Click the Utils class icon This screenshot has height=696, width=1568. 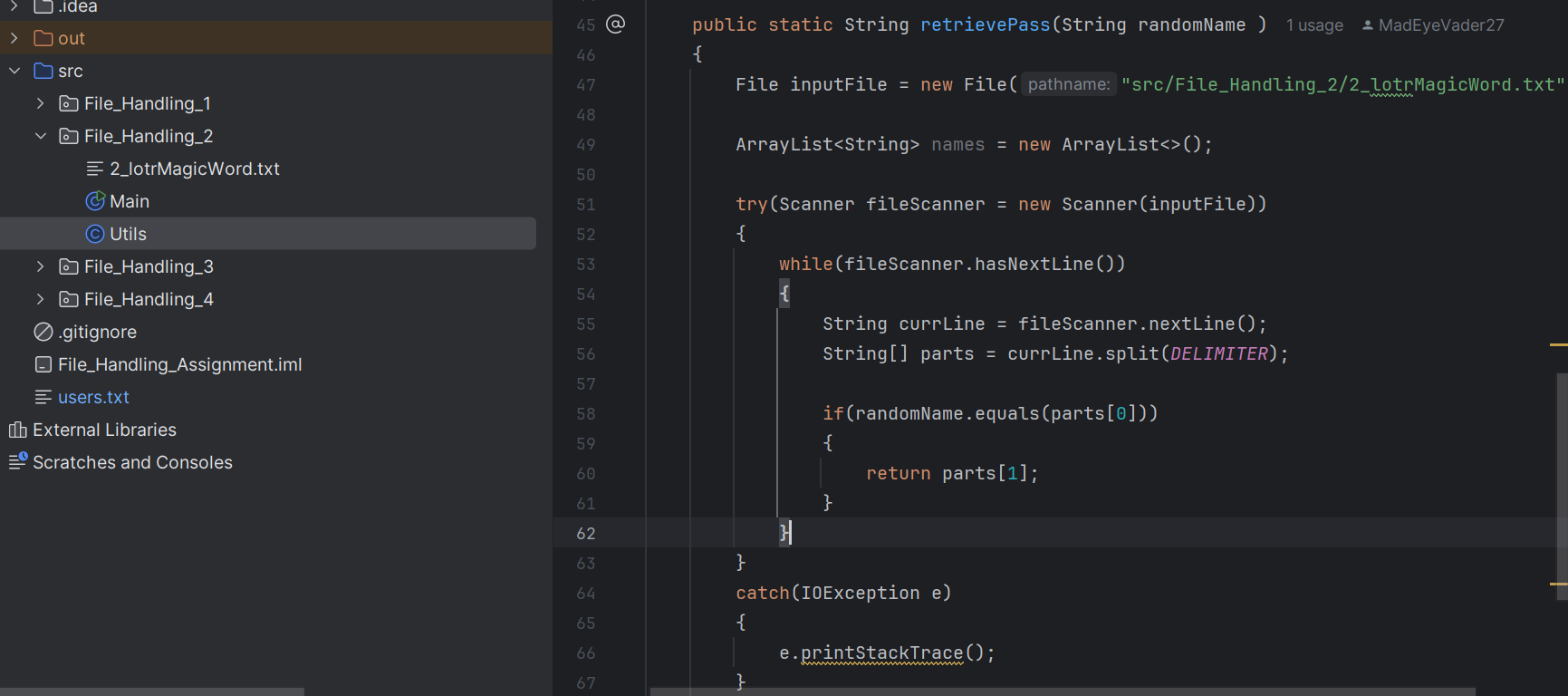tap(95, 234)
